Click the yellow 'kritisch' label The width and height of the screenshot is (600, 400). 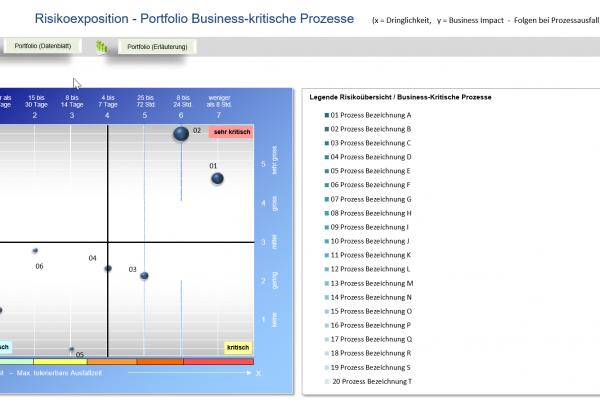(x=238, y=348)
